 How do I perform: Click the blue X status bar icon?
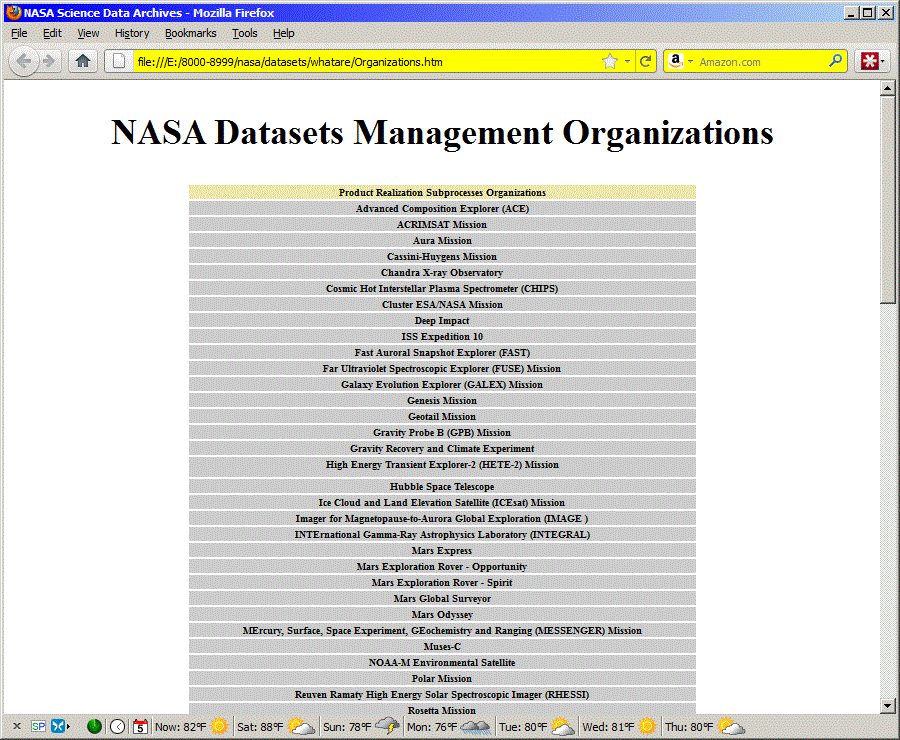(x=58, y=727)
